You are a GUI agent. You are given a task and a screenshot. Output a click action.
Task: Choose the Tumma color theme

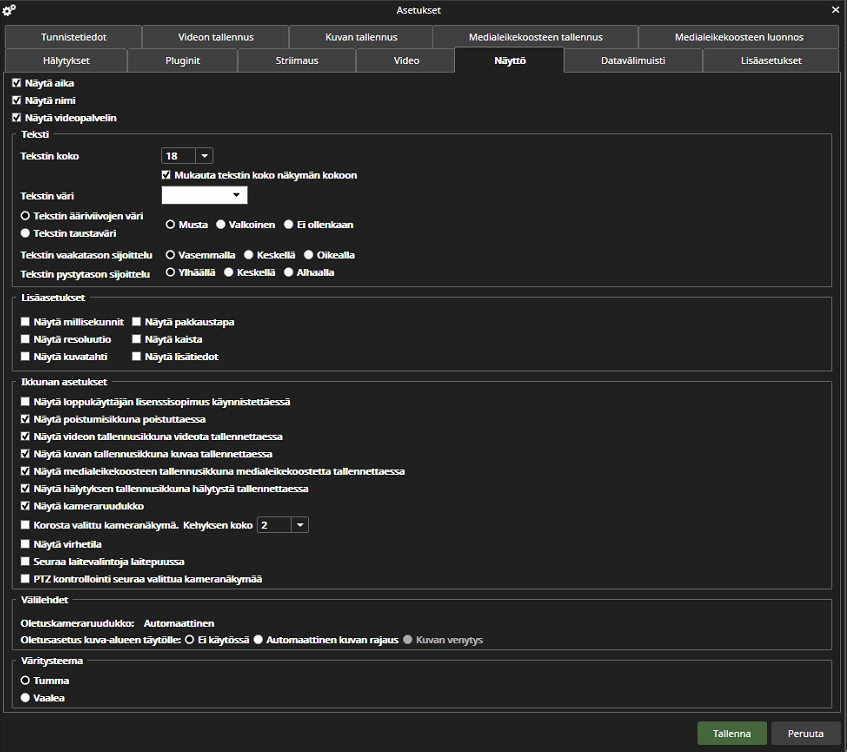[25, 681]
